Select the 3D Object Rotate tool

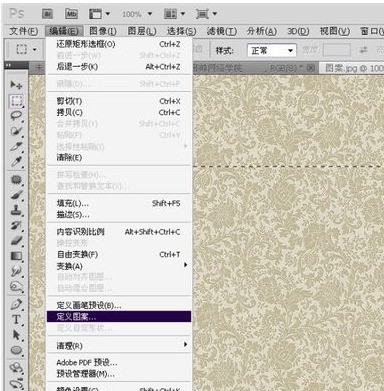(16, 368)
